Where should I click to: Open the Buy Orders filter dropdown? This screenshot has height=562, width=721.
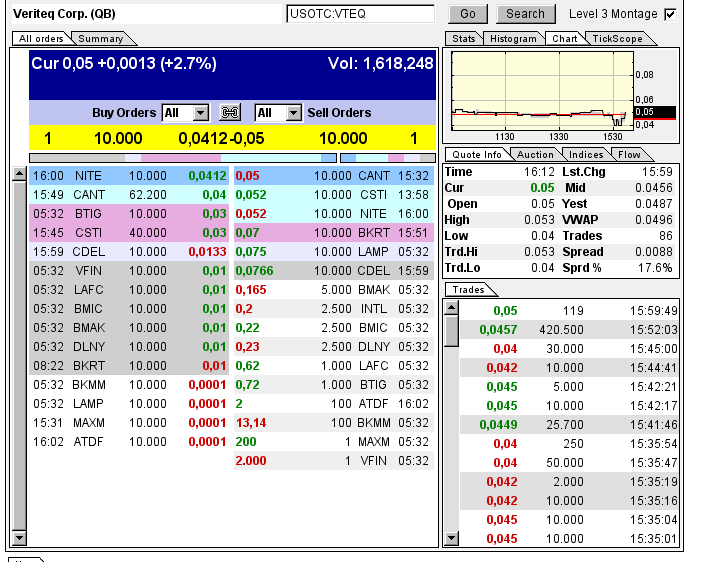[200, 113]
